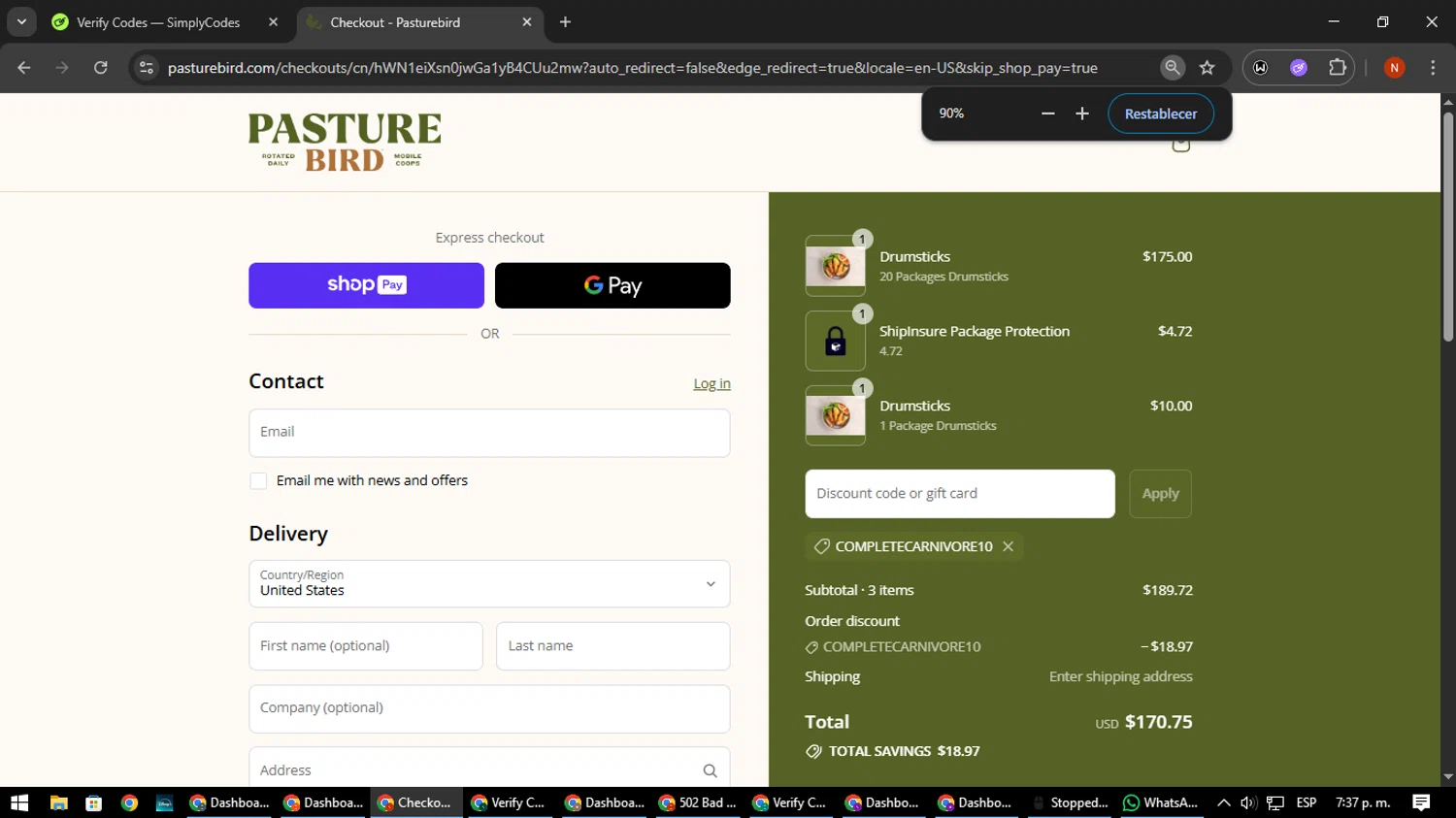Click the ESP language indicator
Viewport: 1456px width, 818px height.
click(x=1307, y=802)
